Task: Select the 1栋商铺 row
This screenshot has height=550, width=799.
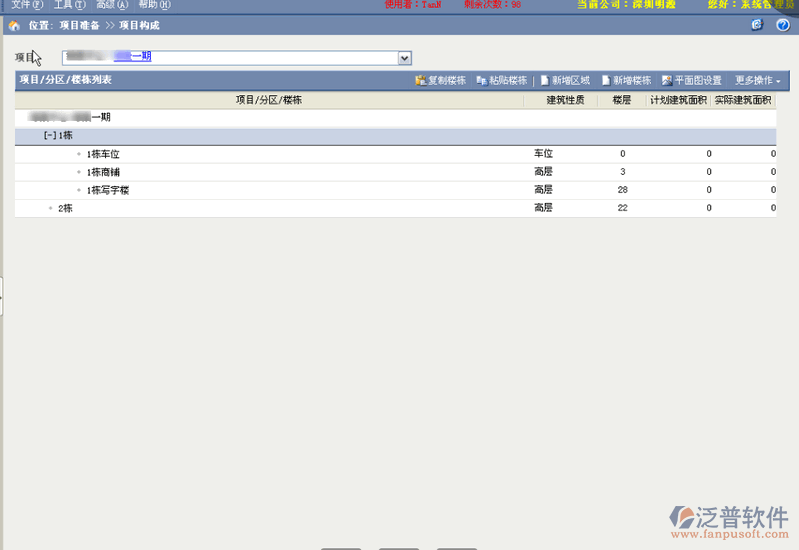Action: 104,172
